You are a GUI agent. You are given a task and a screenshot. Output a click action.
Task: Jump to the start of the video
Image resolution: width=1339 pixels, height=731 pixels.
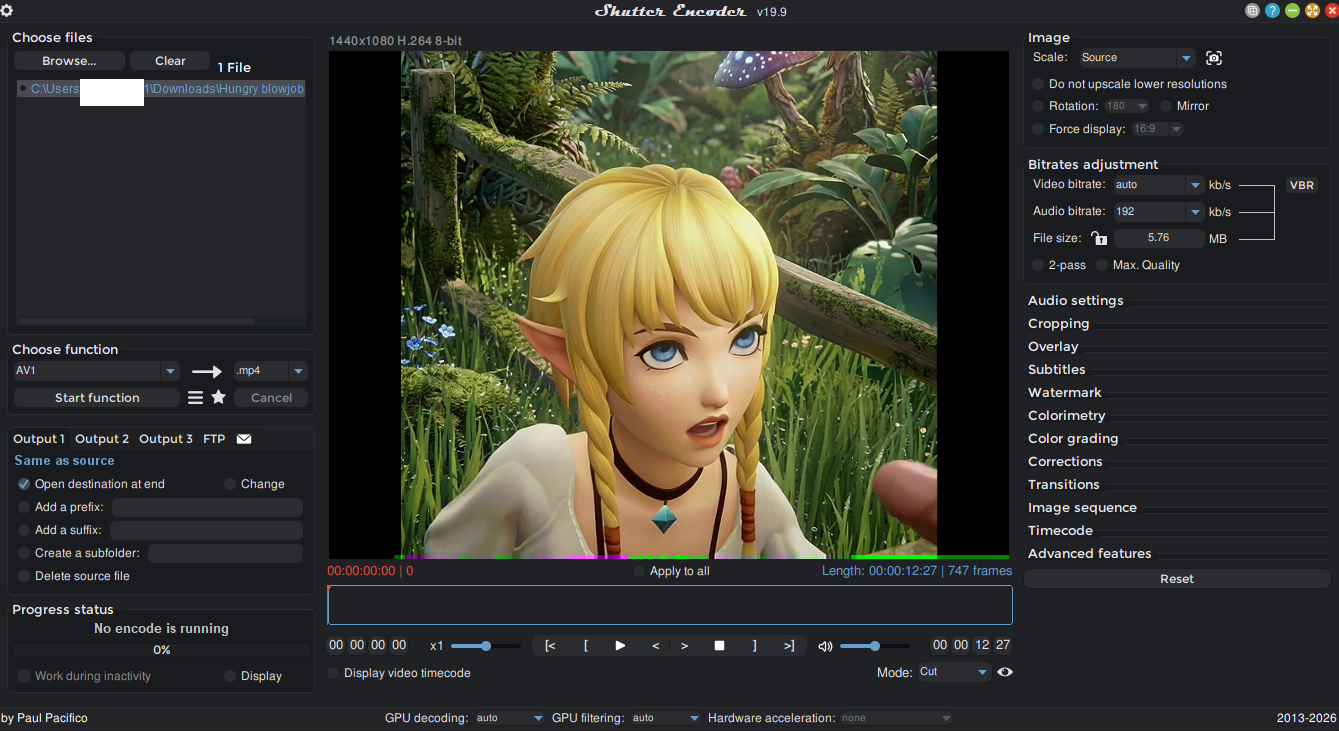click(x=550, y=646)
